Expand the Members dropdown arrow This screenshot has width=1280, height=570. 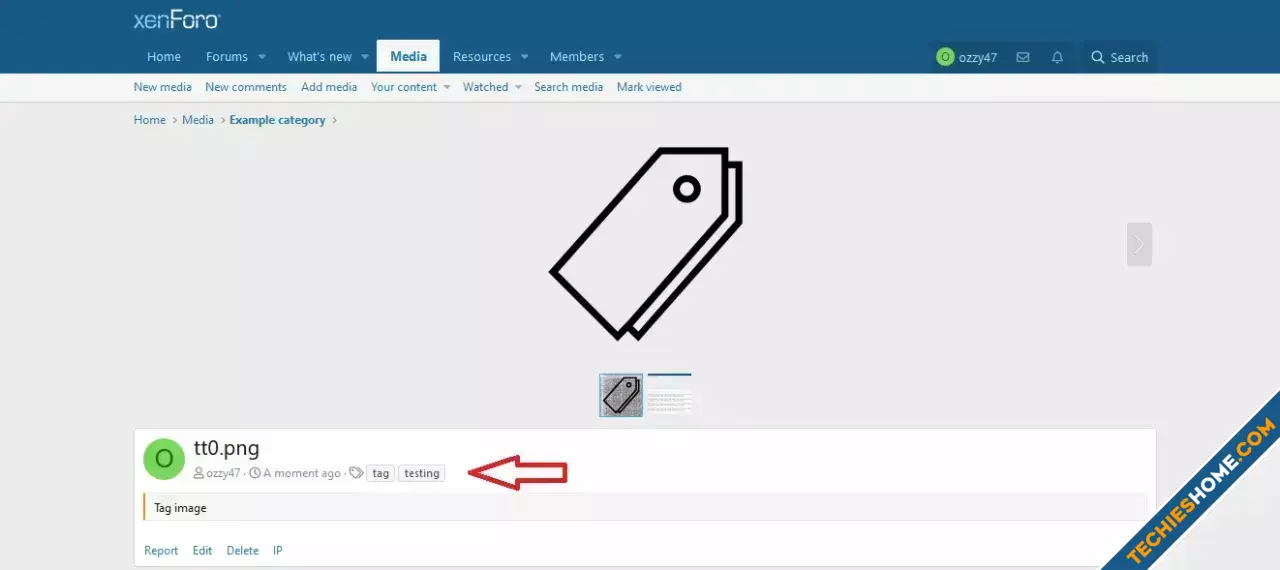[617, 57]
